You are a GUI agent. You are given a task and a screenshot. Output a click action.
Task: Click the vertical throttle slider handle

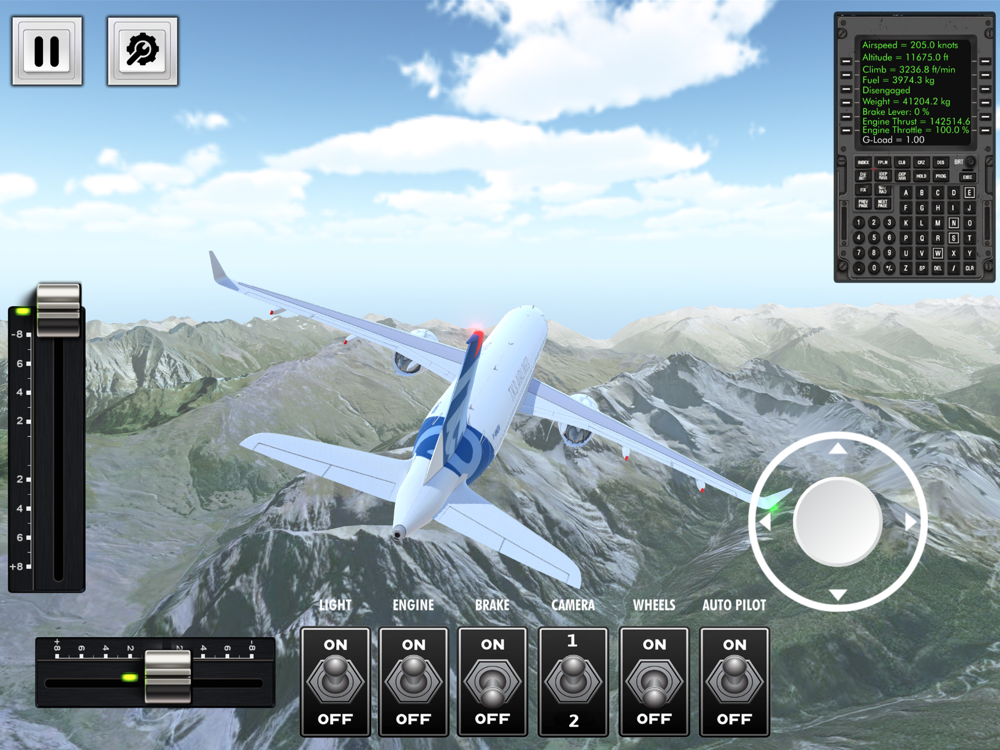click(x=59, y=310)
